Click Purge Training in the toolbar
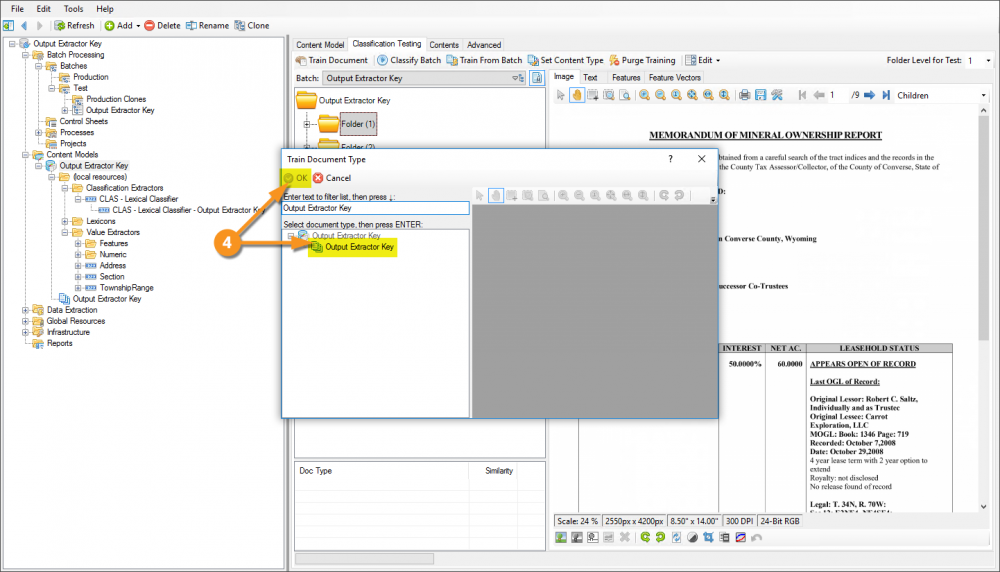Viewport: 1000px width, 572px height. click(641, 60)
